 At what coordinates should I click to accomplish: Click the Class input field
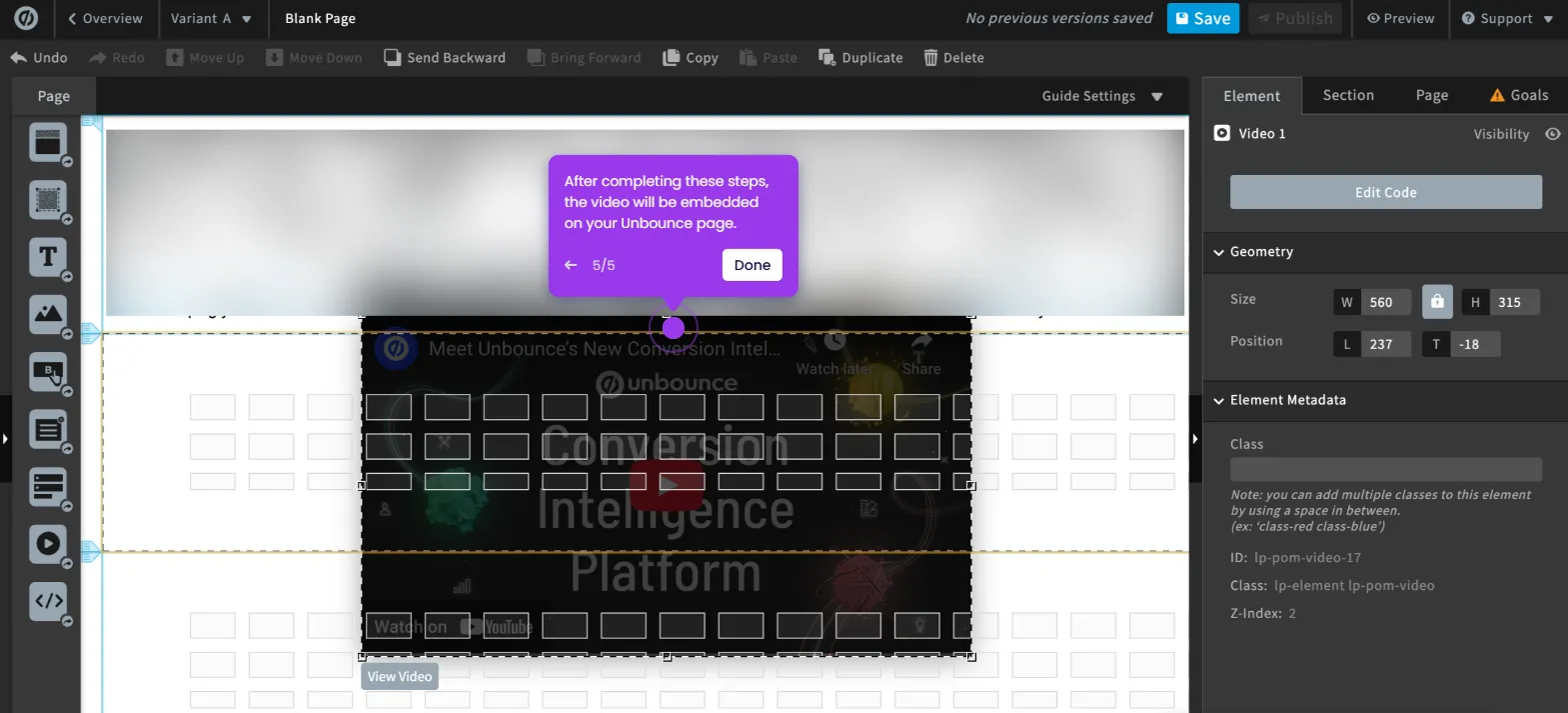(1385, 470)
